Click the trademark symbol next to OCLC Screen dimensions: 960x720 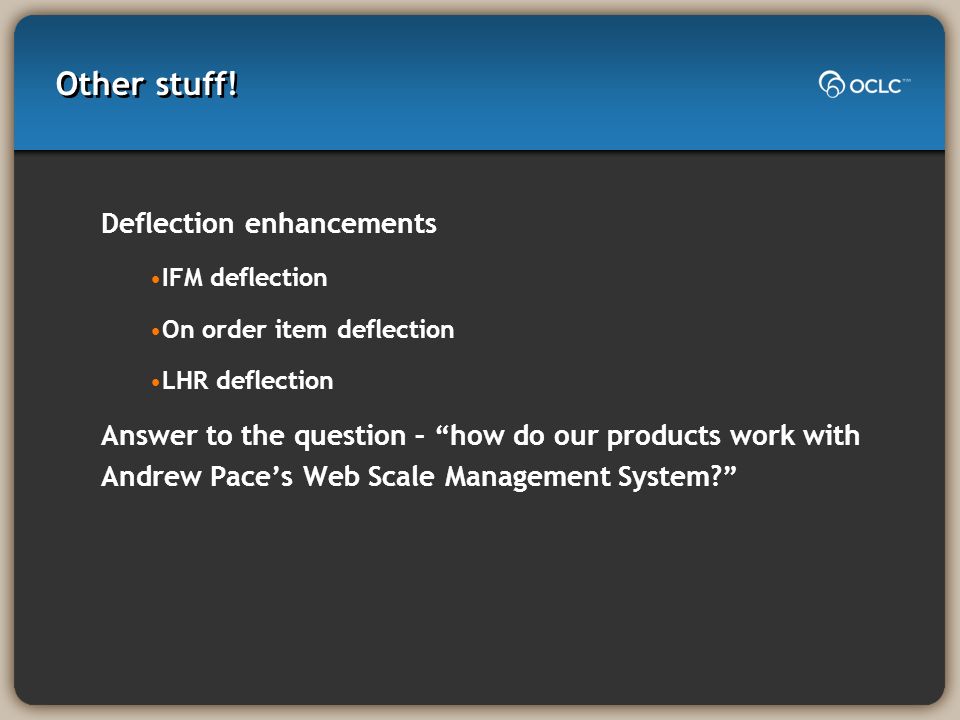point(906,80)
